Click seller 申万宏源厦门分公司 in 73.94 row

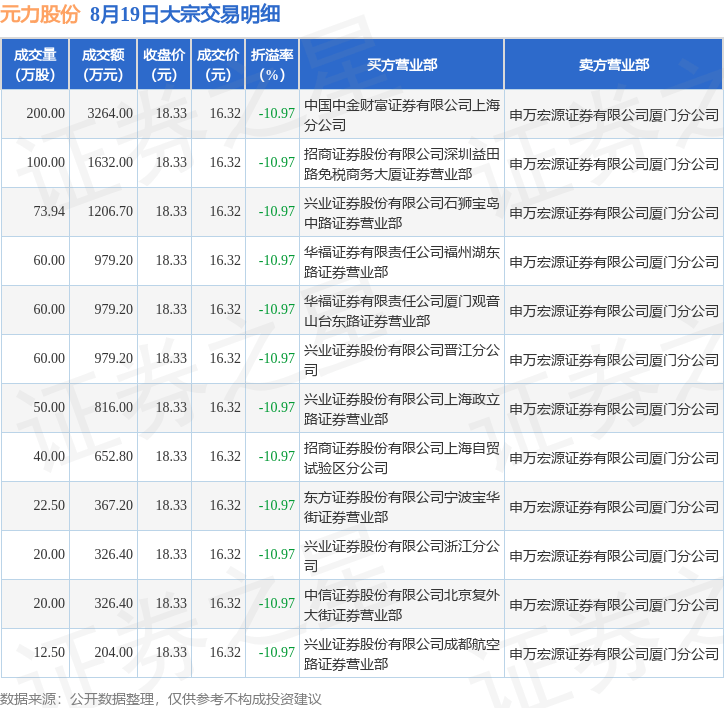tap(614, 212)
